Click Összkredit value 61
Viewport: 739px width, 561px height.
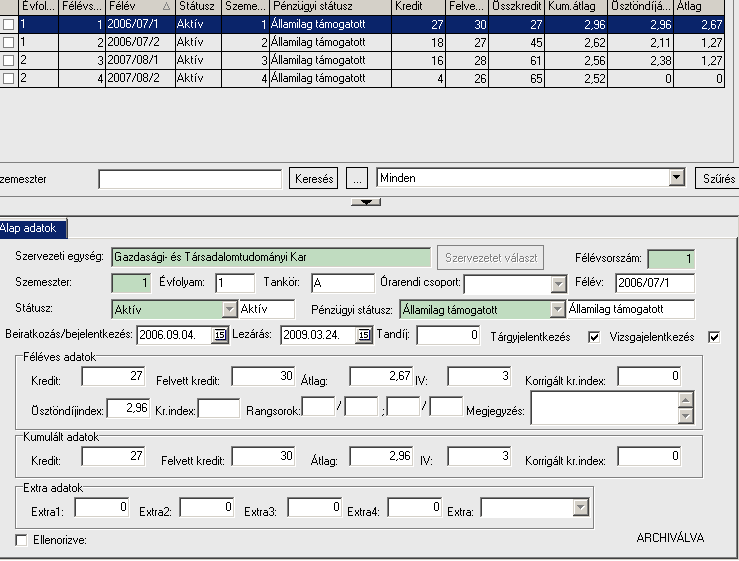(517, 60)
